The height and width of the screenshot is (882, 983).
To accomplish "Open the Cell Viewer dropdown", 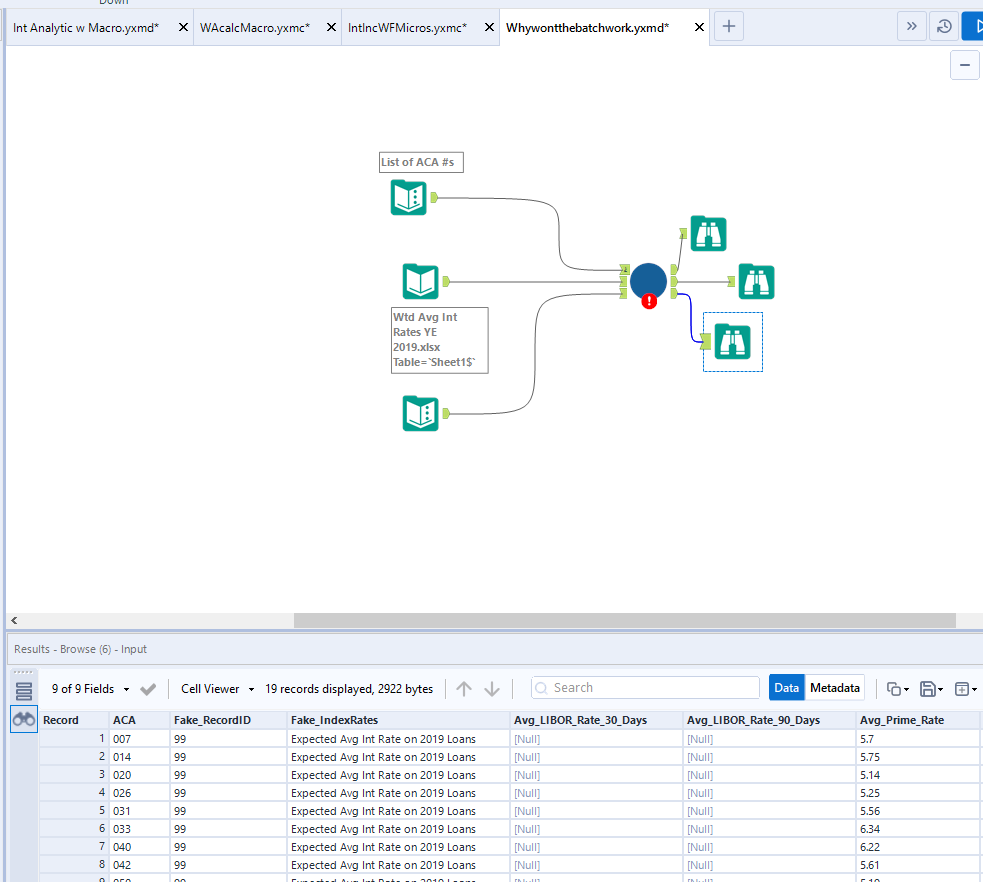I will tap(217, 689).
